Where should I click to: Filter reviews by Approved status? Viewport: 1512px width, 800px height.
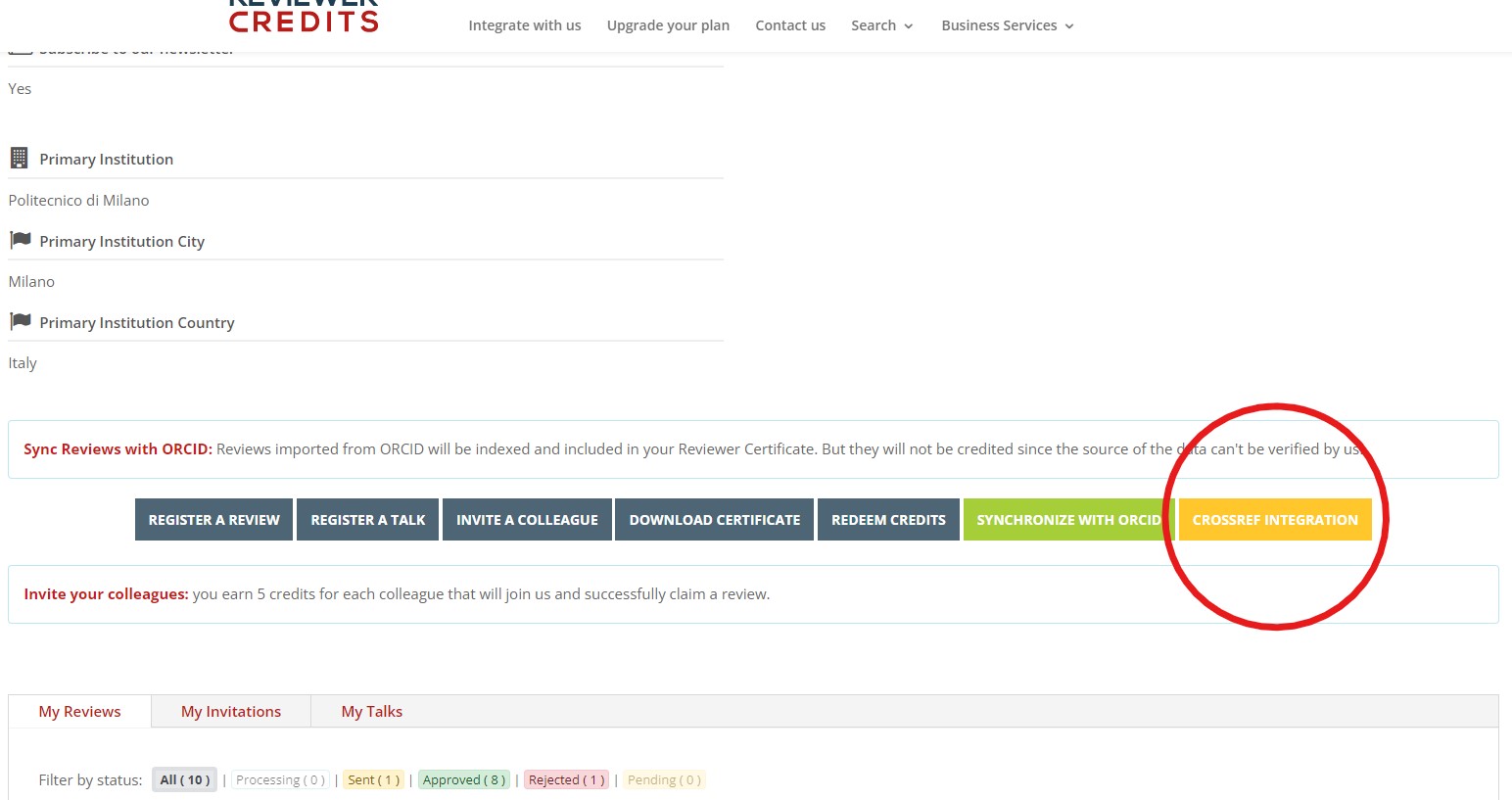pos(464,780)
